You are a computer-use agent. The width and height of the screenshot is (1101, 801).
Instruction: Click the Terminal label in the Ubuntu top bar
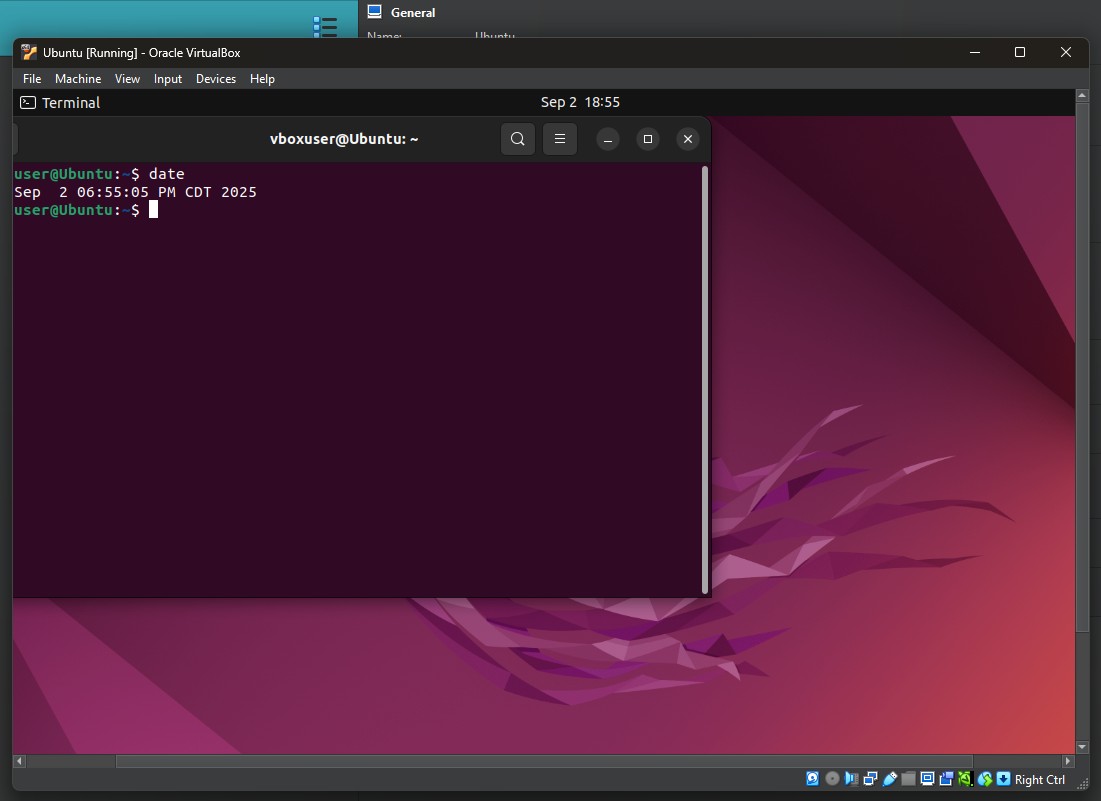[x=69, y=102]
